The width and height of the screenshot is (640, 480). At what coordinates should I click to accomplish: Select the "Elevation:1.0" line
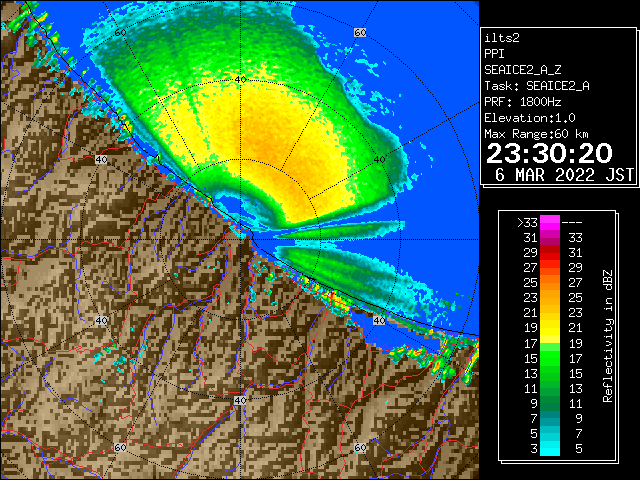pos(530,118)
